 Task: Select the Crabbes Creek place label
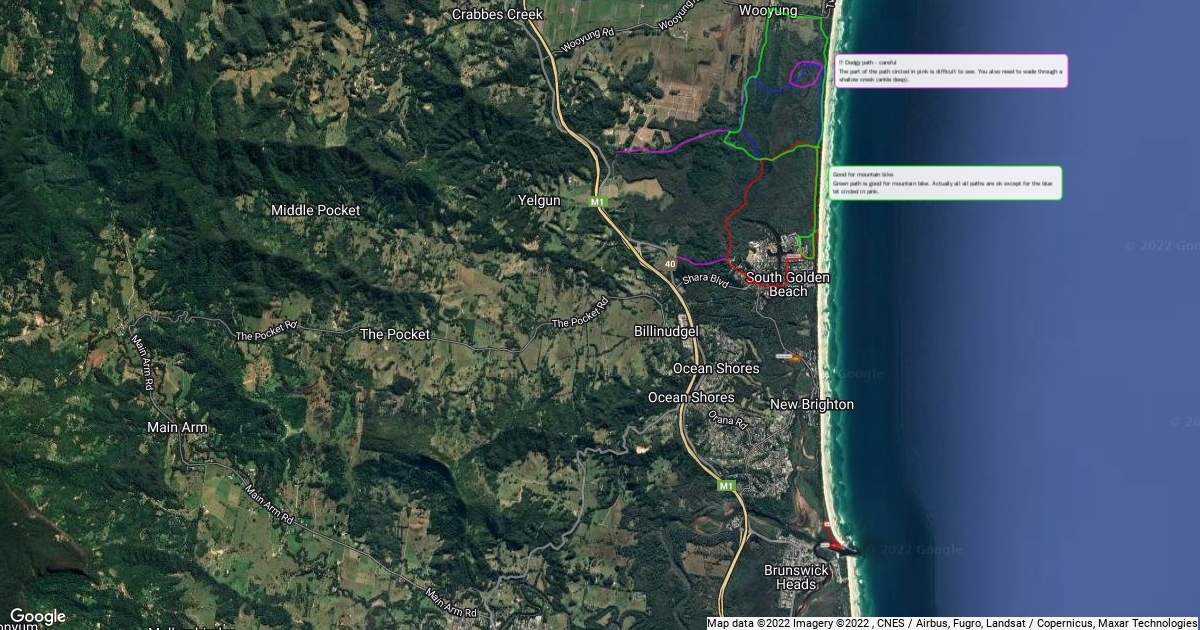(497, 14)
